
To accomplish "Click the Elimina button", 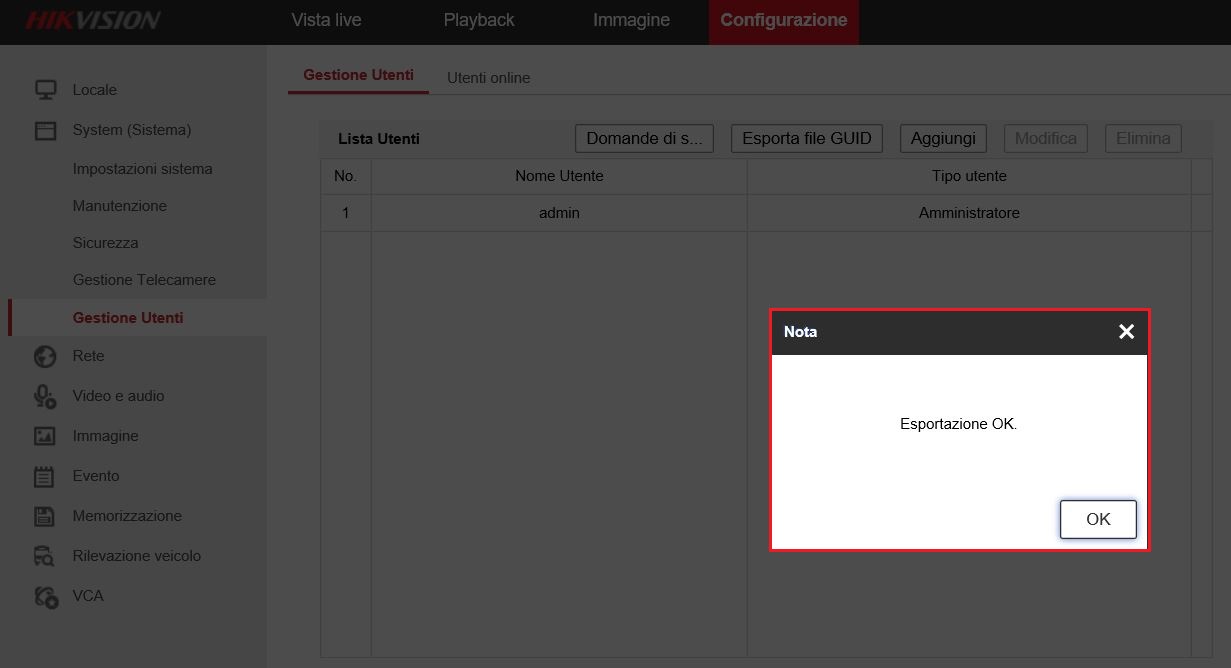I will (x=1143, y=138).
